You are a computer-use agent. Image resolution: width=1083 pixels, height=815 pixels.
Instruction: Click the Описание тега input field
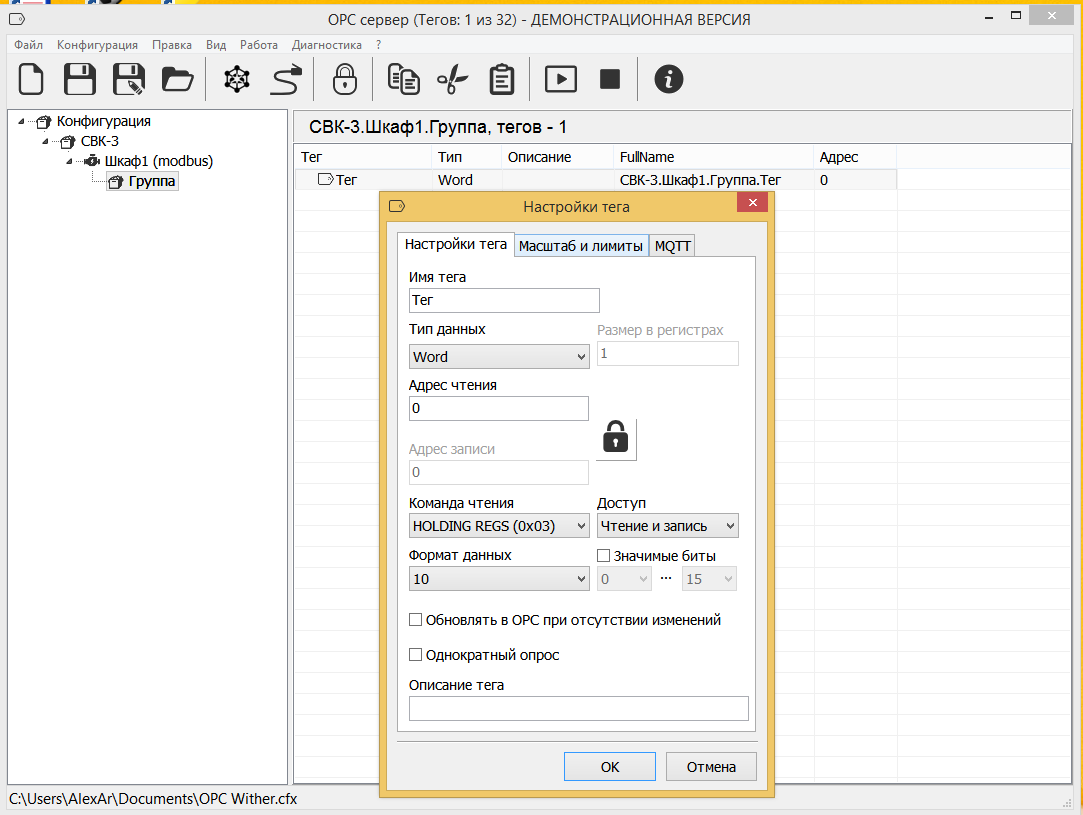[579, 709]
